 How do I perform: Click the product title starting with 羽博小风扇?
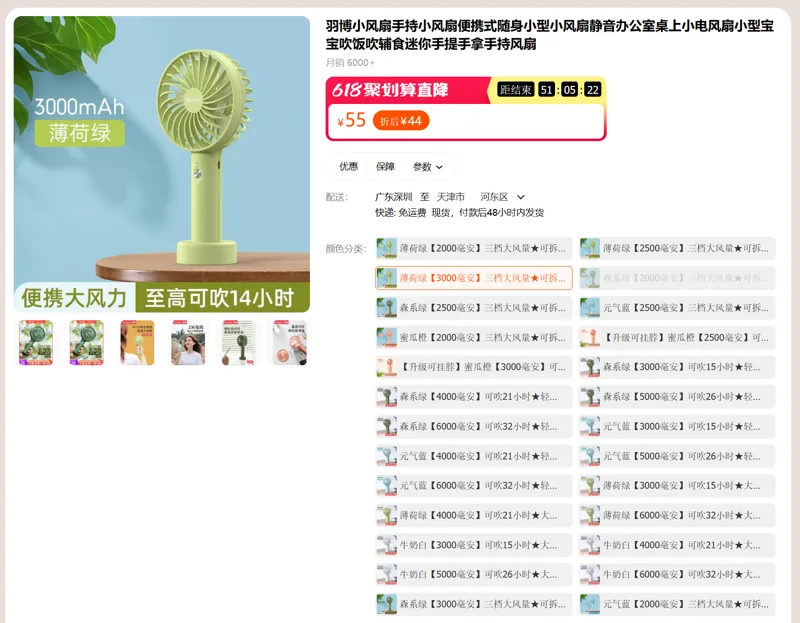tap(550, 35)
